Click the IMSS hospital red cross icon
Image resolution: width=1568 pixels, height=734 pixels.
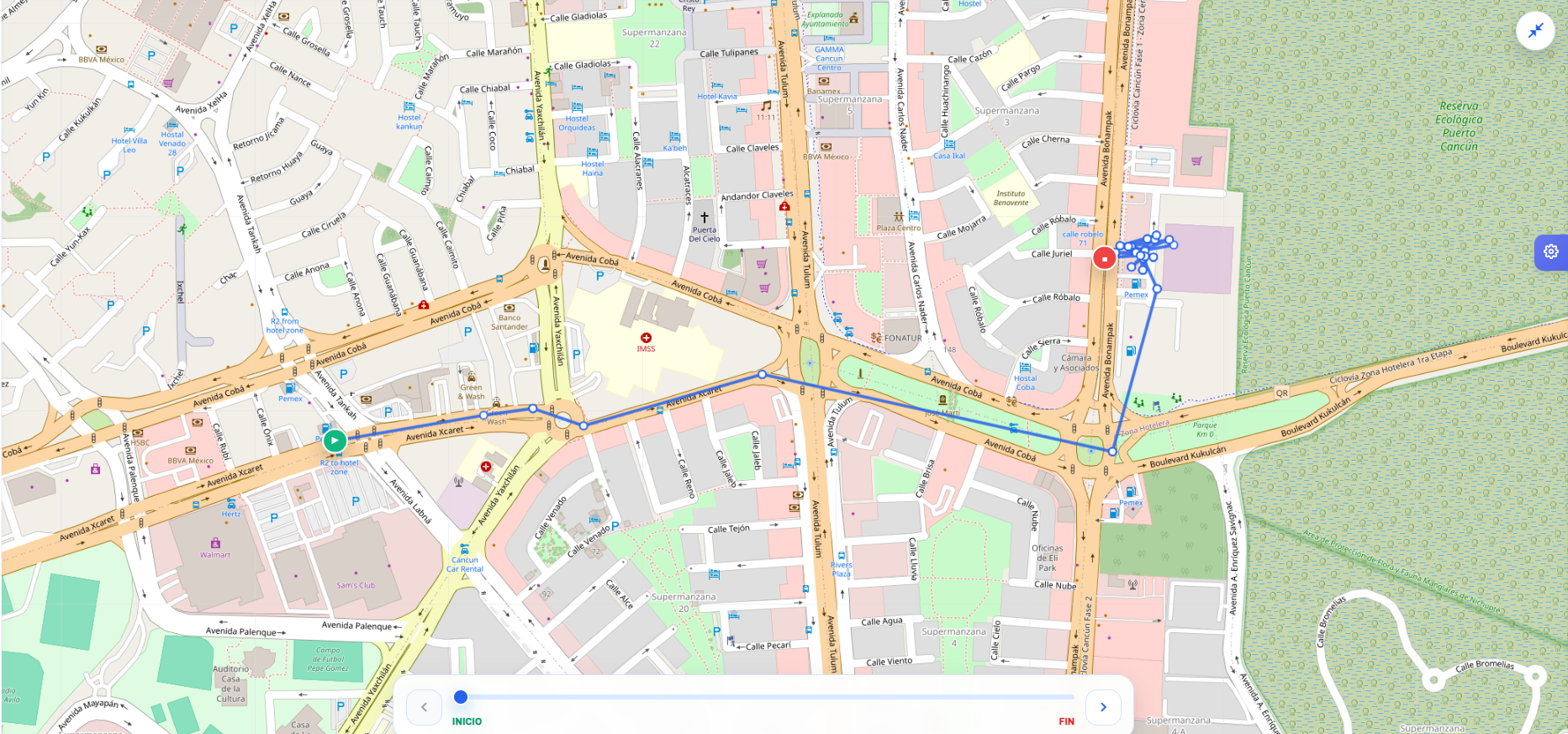[646, 337]
